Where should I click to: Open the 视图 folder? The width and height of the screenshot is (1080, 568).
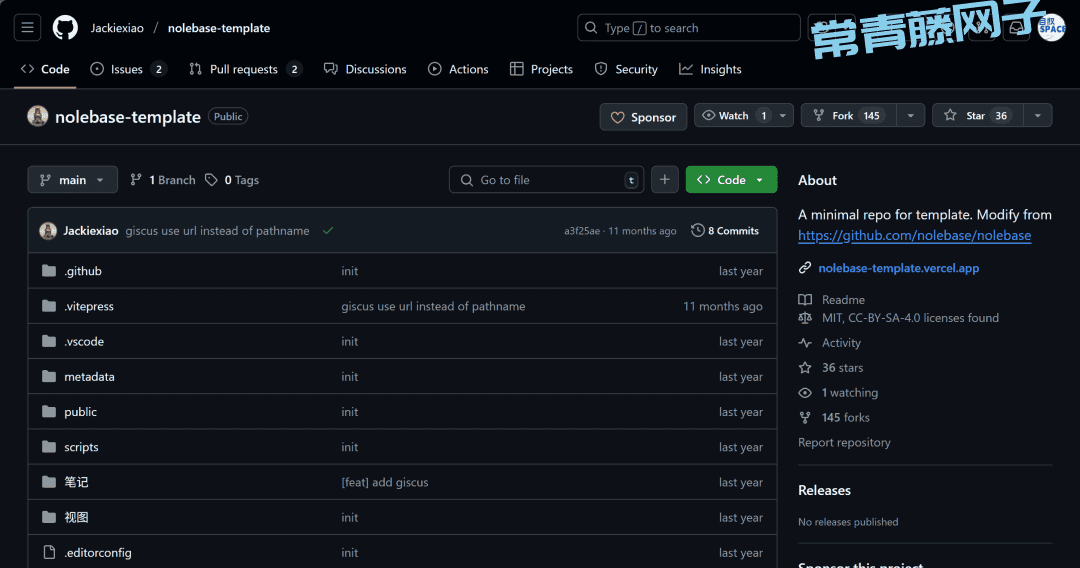coord(76,517)
